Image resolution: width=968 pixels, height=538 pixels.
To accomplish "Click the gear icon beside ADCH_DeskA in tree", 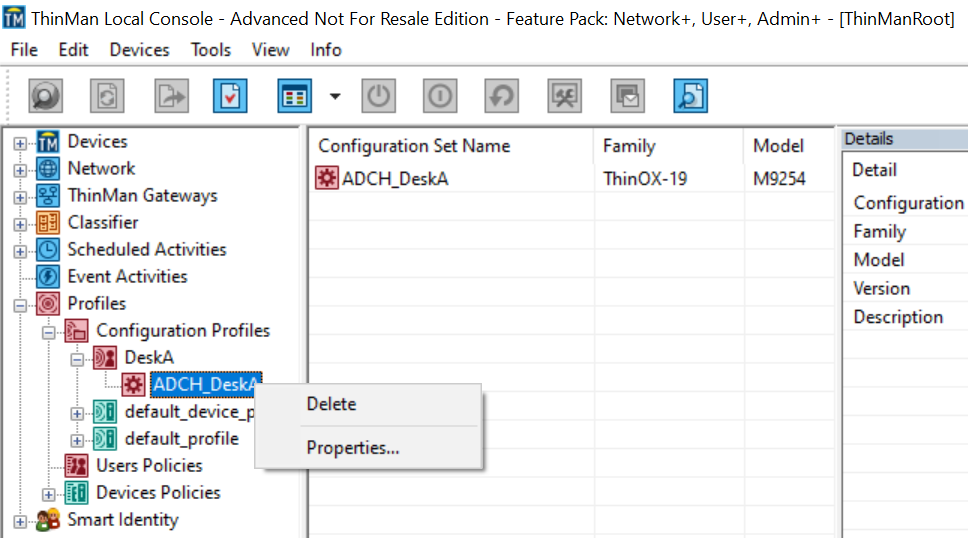I will click(133, 385).
